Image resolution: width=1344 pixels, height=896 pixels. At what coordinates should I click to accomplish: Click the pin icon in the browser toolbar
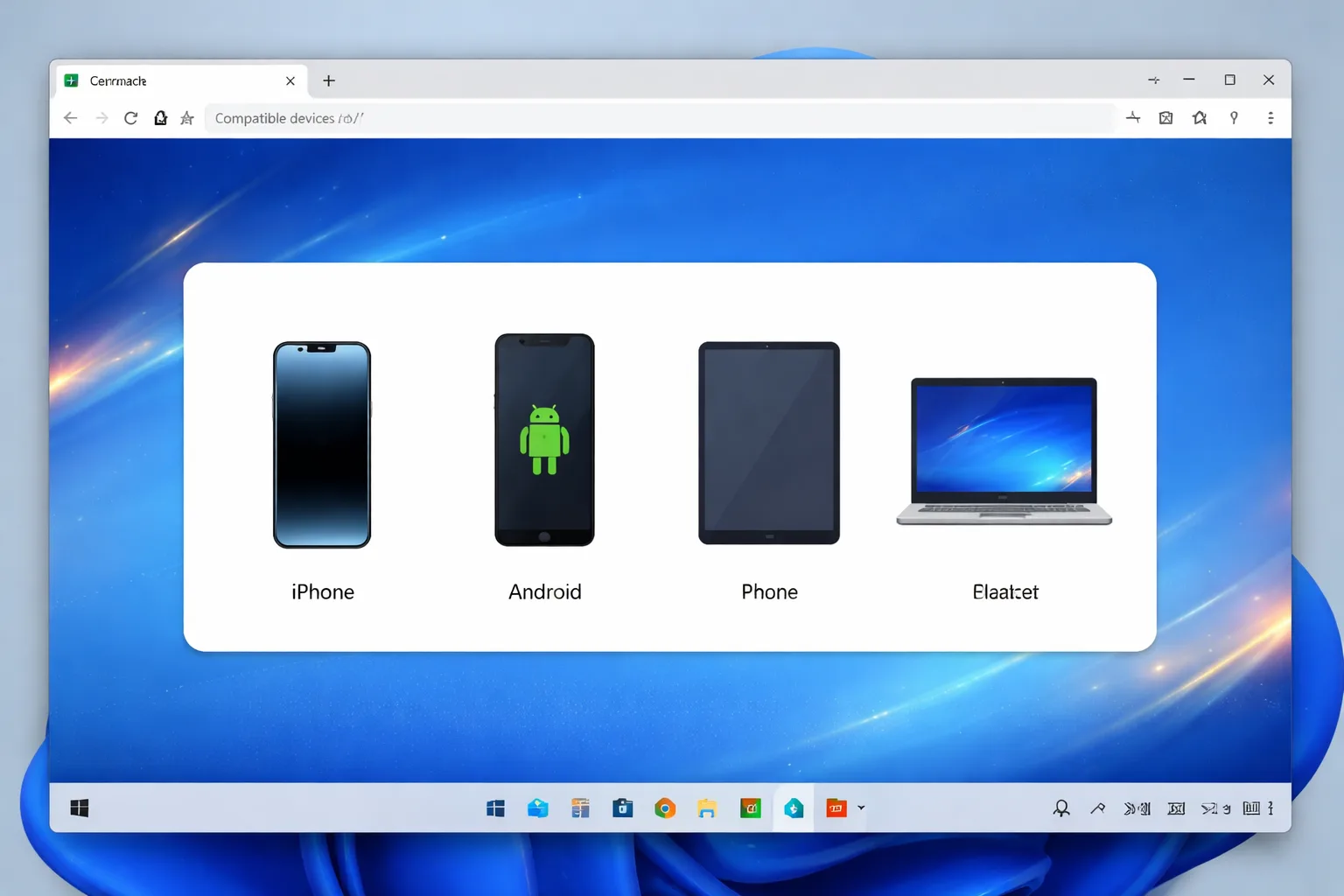tap(1234, 118)
